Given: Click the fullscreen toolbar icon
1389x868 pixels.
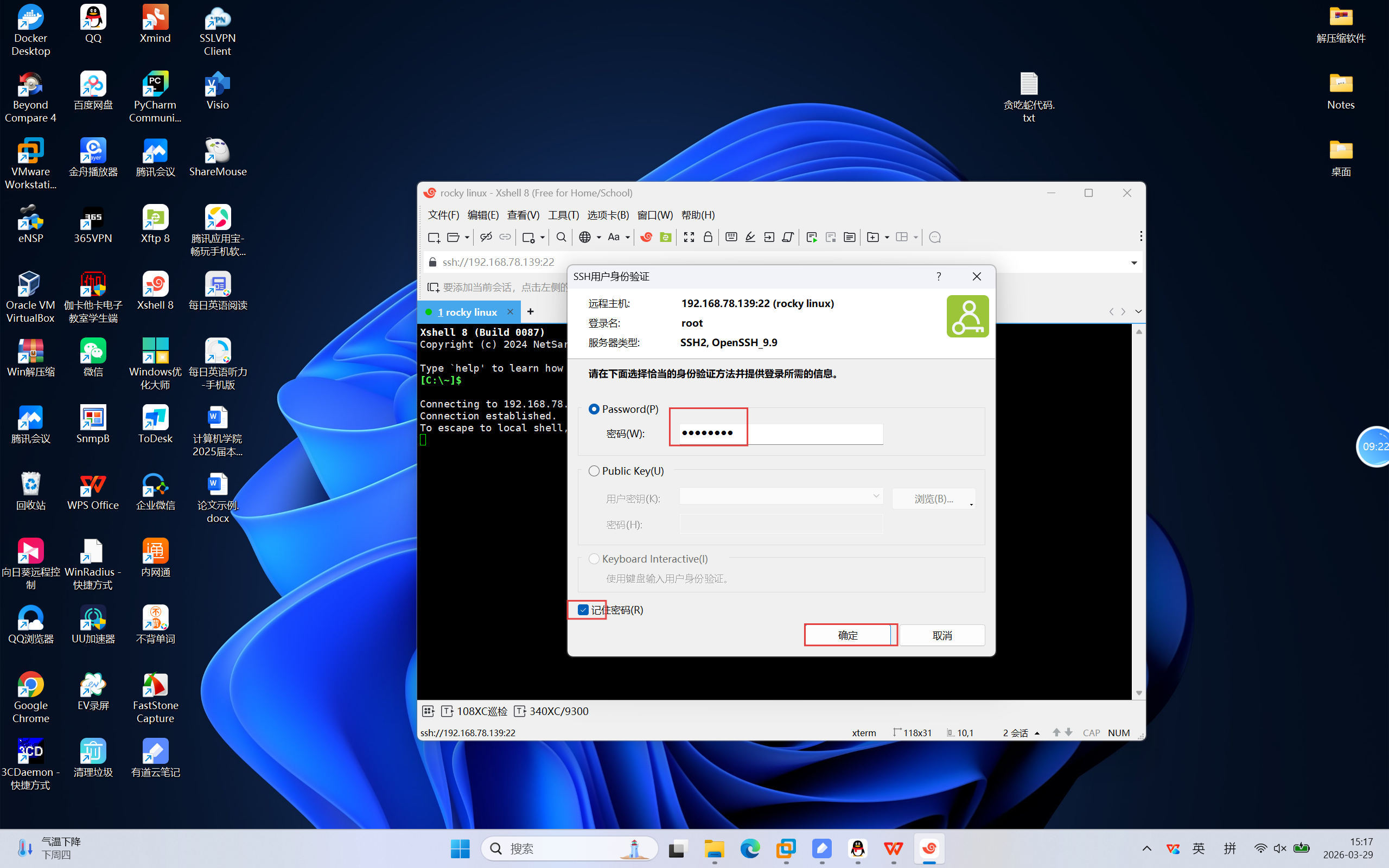Looking at the screenshot, I should (689, 237).
